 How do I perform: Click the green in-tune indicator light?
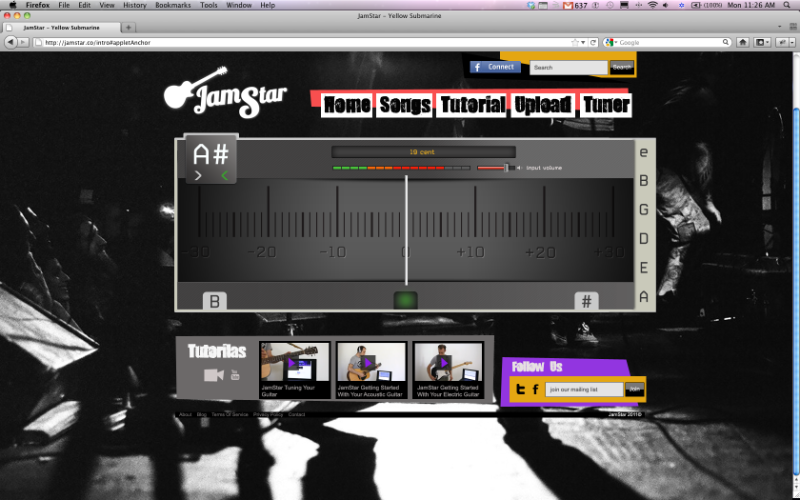[x=406, y=301]
